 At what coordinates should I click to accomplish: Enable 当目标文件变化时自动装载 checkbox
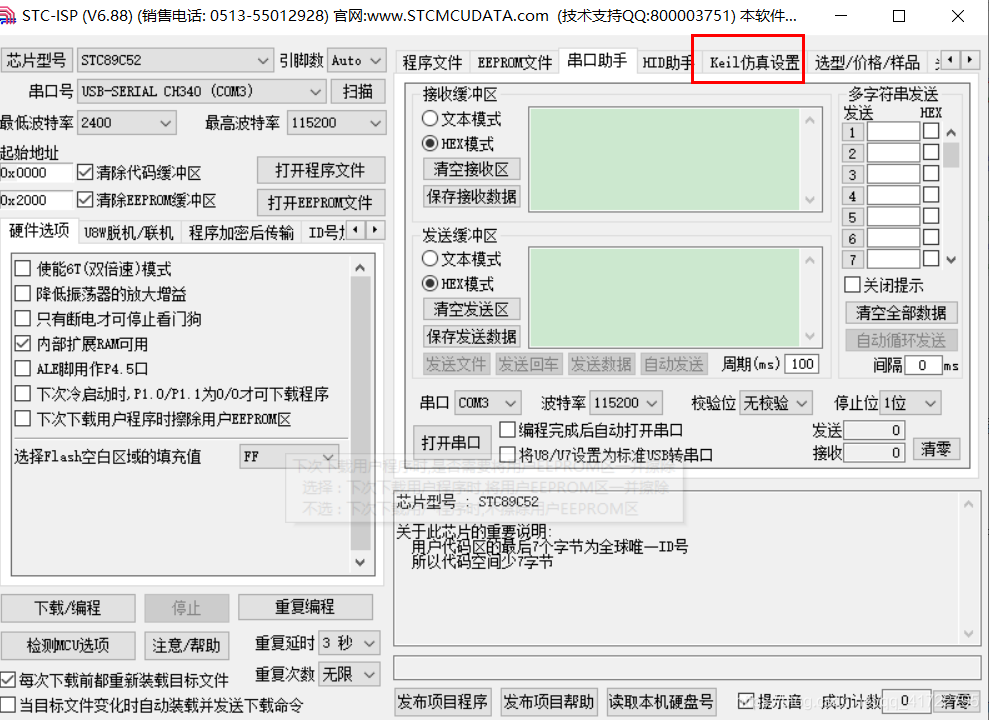point(8,704)
